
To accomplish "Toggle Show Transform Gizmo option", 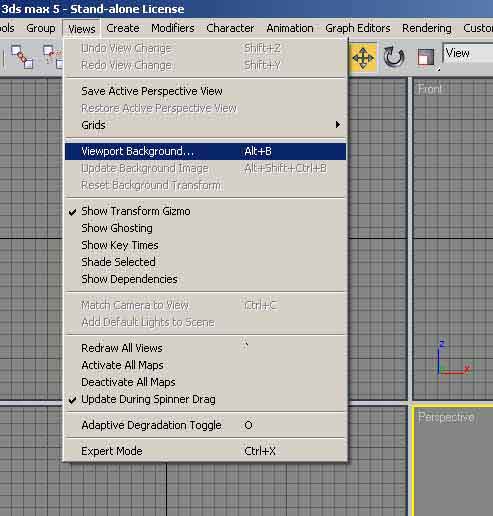I will tap(206, 211).
